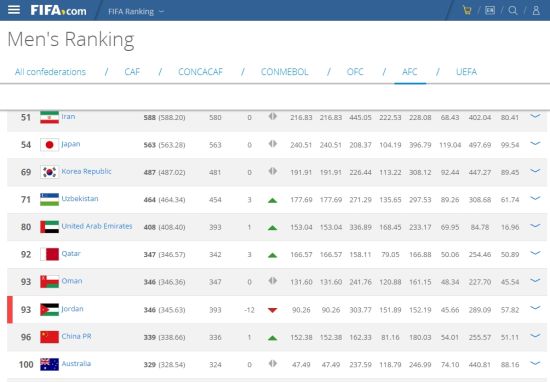Expand the United Arab Emirates row chevron
Screen dimensions: 550x382
(x=535, y=226)
